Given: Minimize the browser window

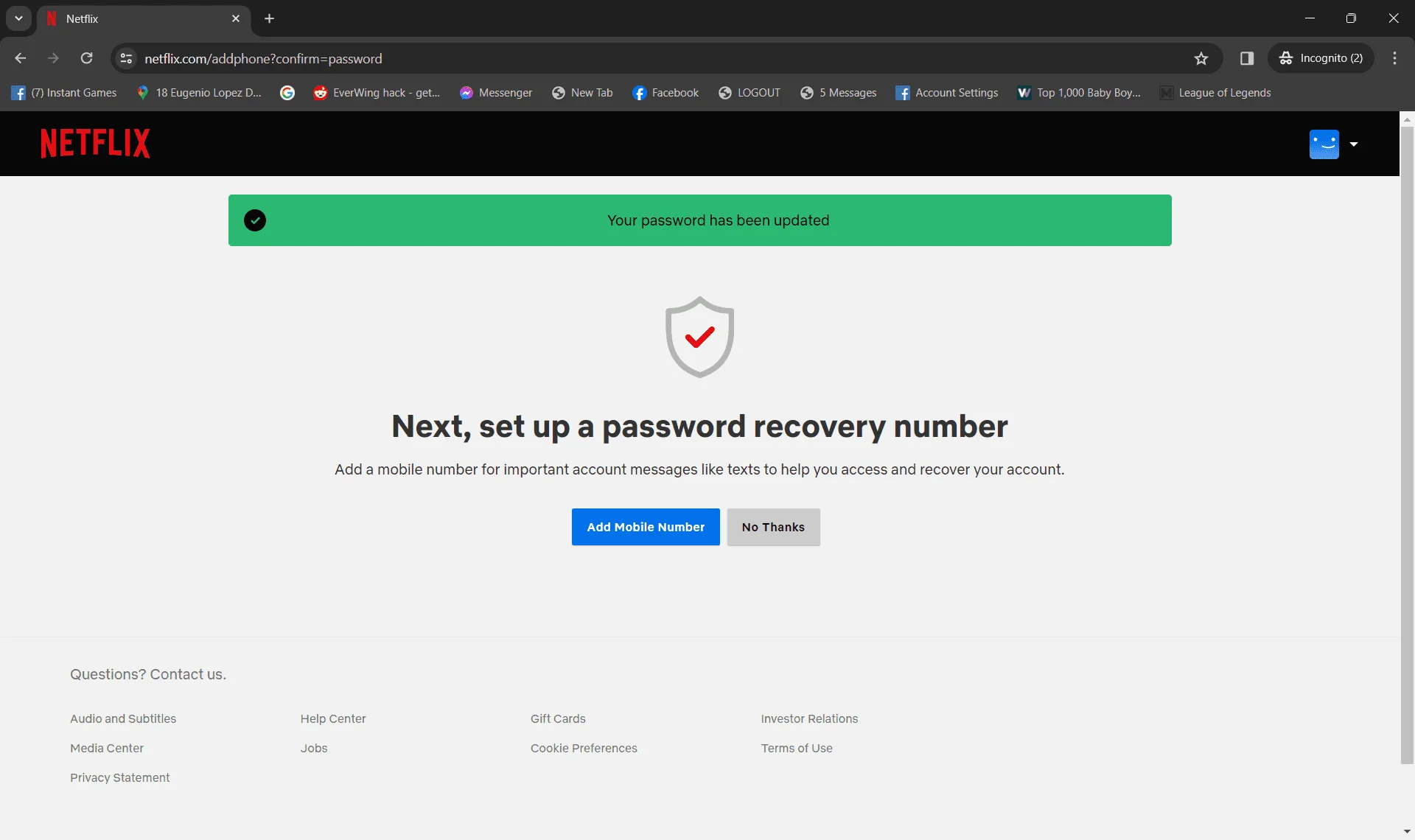Looking at the screenshot, I should (x=1310, y=18).
